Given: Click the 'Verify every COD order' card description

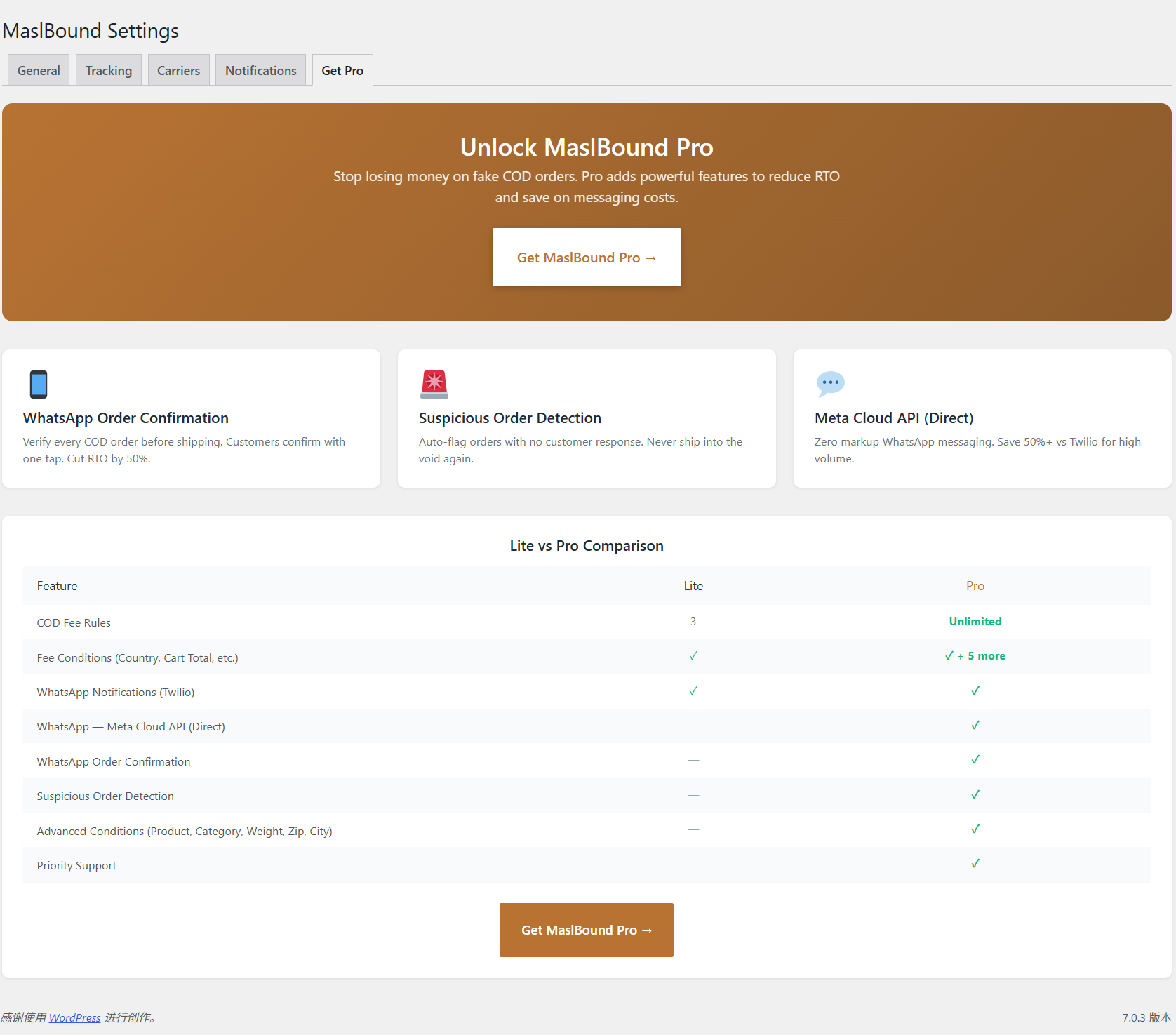Looking at the screenshot, I should [x=184, y=450].
